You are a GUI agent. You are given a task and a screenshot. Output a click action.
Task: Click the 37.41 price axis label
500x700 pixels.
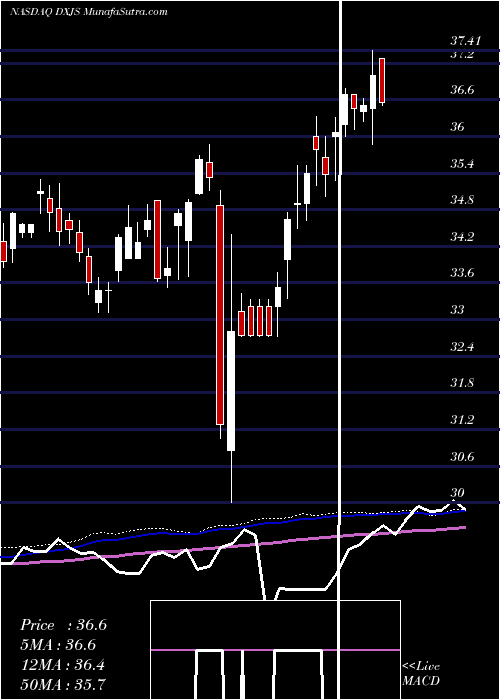pyautogui.click(x=466, y=42)
